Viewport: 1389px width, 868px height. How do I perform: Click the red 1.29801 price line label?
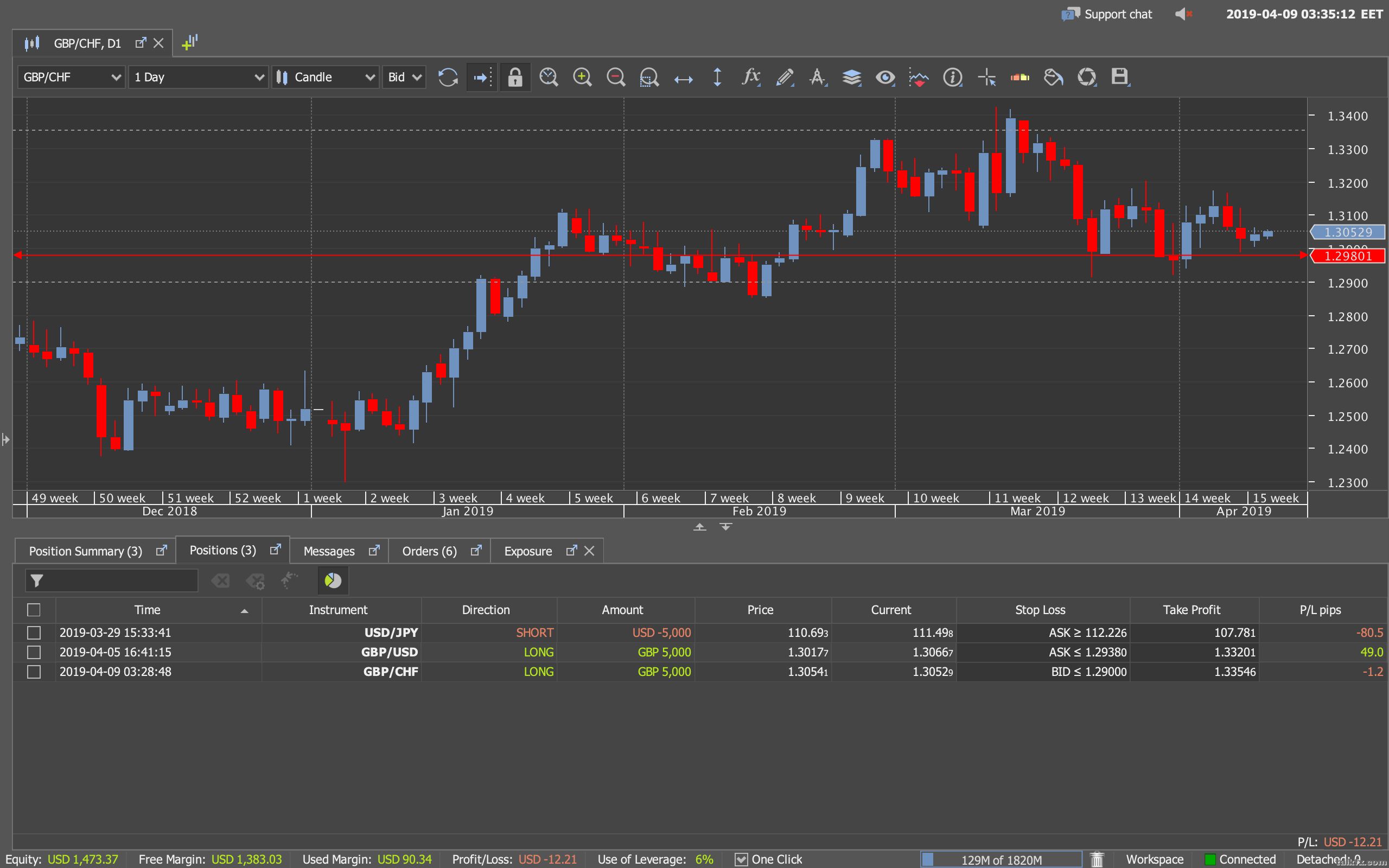pyautogui.click(x=1348, y=256)
